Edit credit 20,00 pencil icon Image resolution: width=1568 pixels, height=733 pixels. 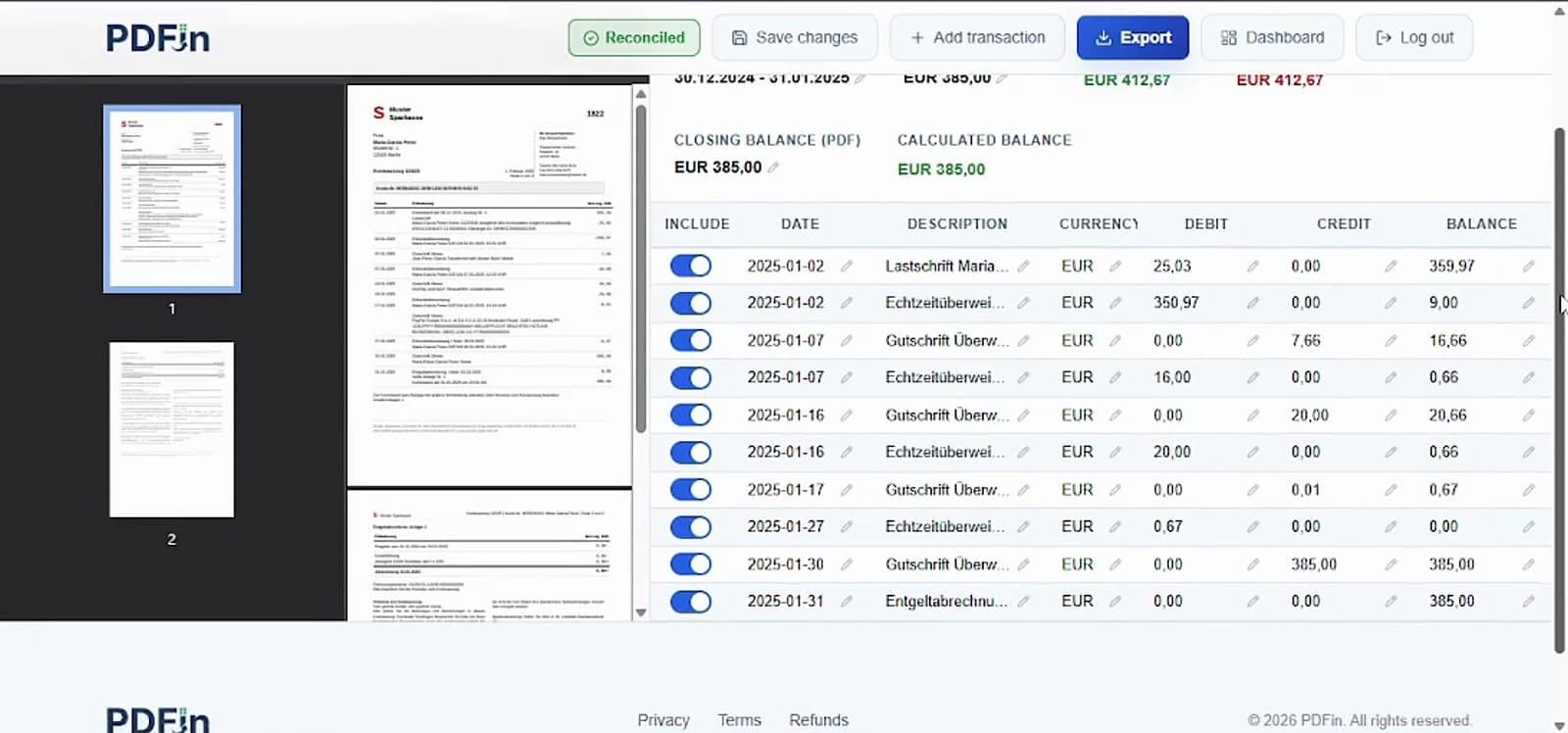1391,415
